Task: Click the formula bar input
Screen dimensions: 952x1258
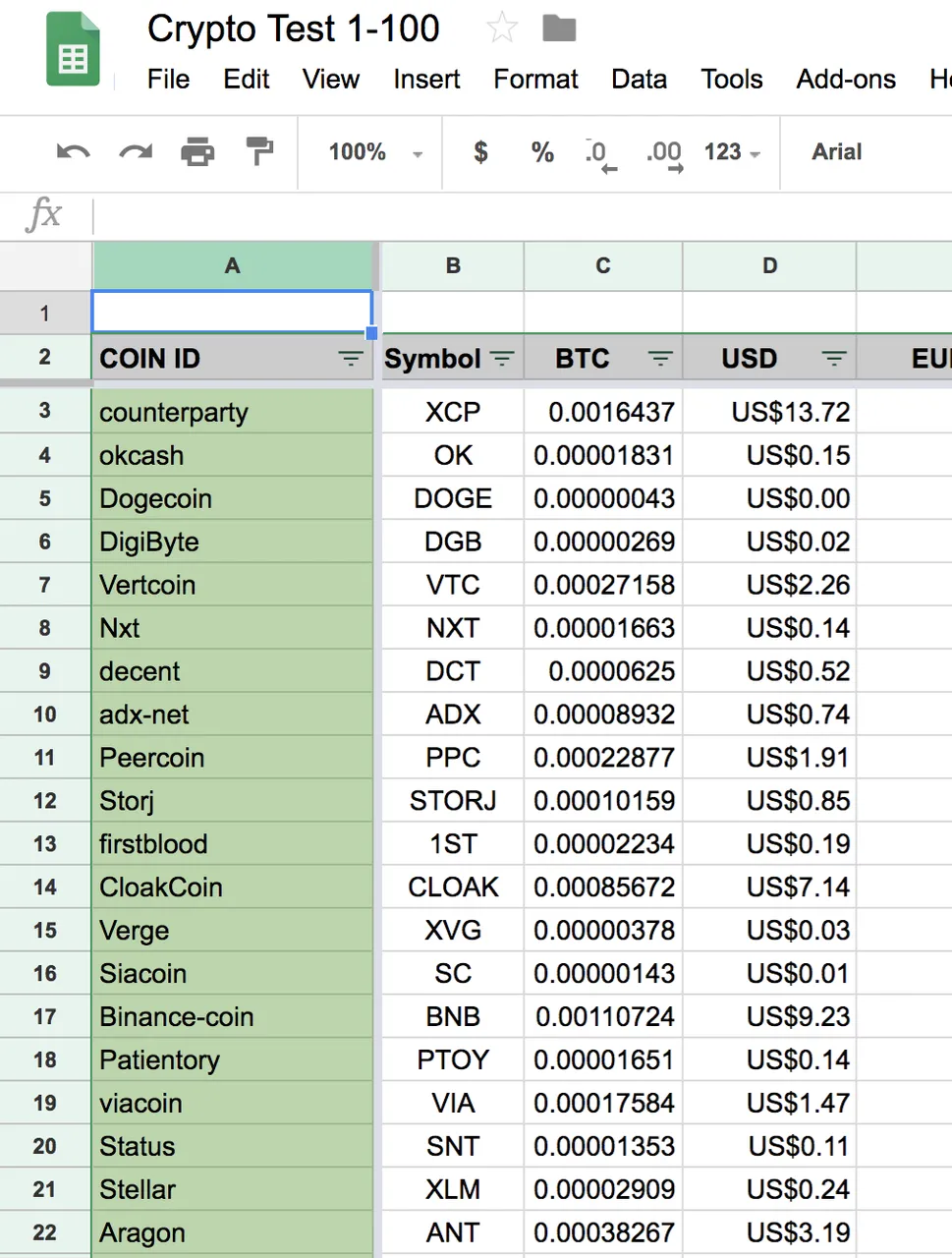Action: [x=521, y=214]
